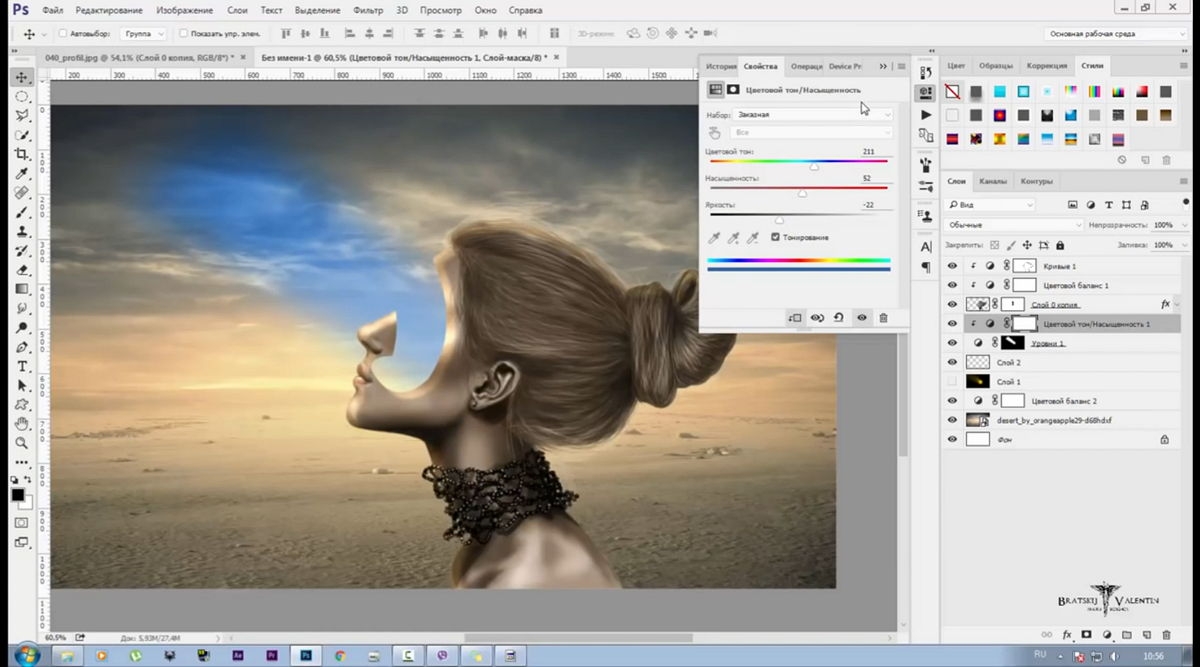Open Основная рабочая среда workspace dropdown
The height and width of the screenshot is (667, 1200).
coord(1117,34)
